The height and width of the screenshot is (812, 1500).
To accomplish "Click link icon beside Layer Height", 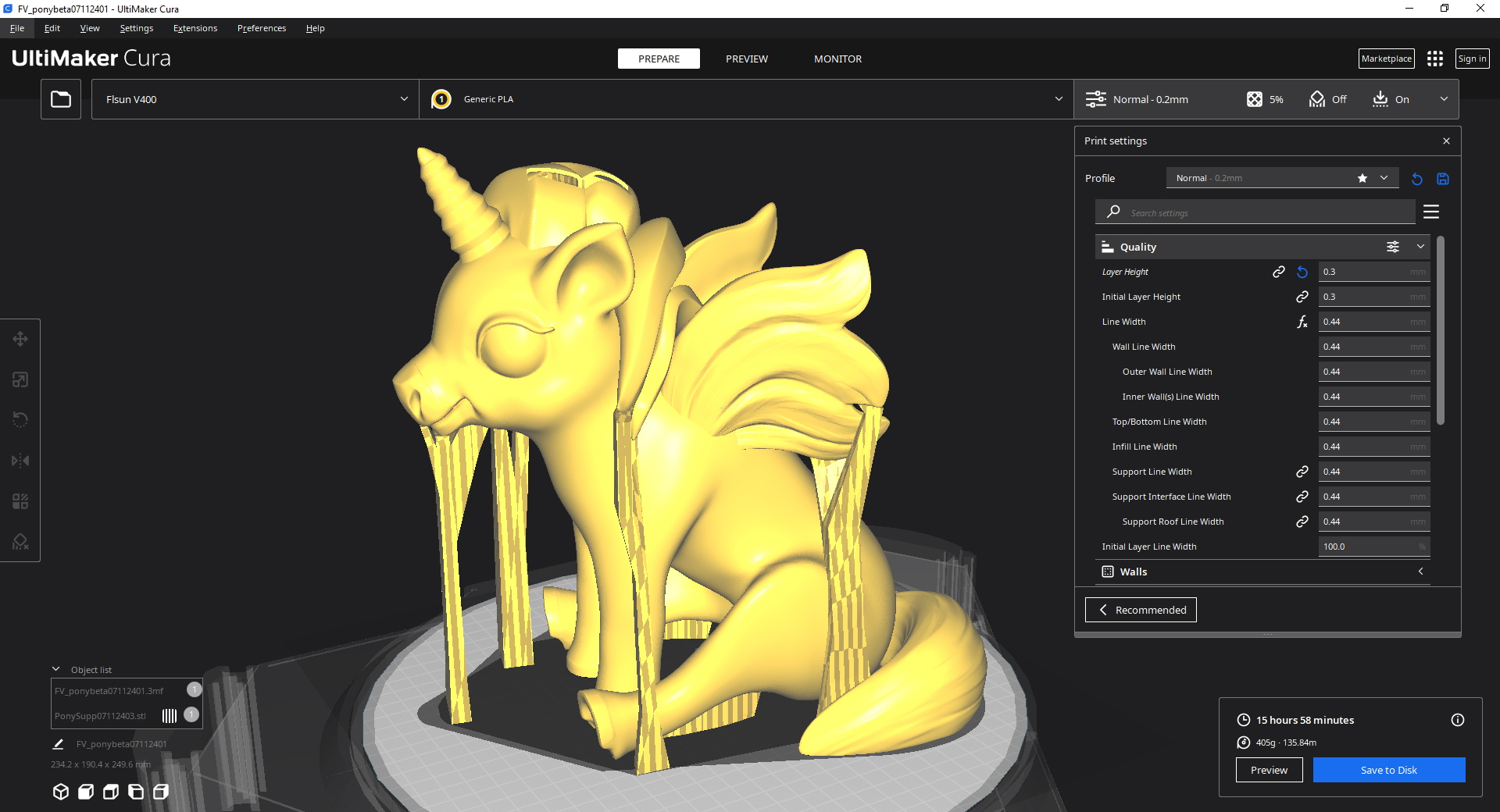I will pos(1279,272).
